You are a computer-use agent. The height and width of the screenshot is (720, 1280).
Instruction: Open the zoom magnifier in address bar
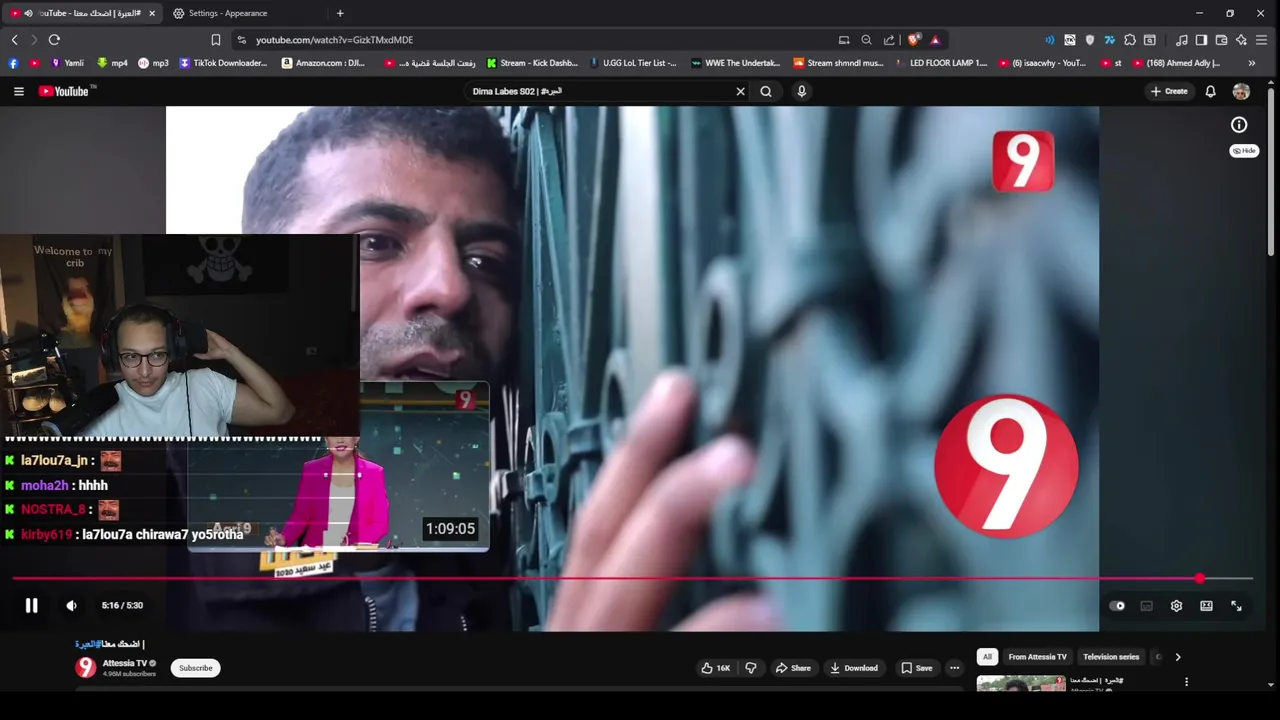(866, 40)
